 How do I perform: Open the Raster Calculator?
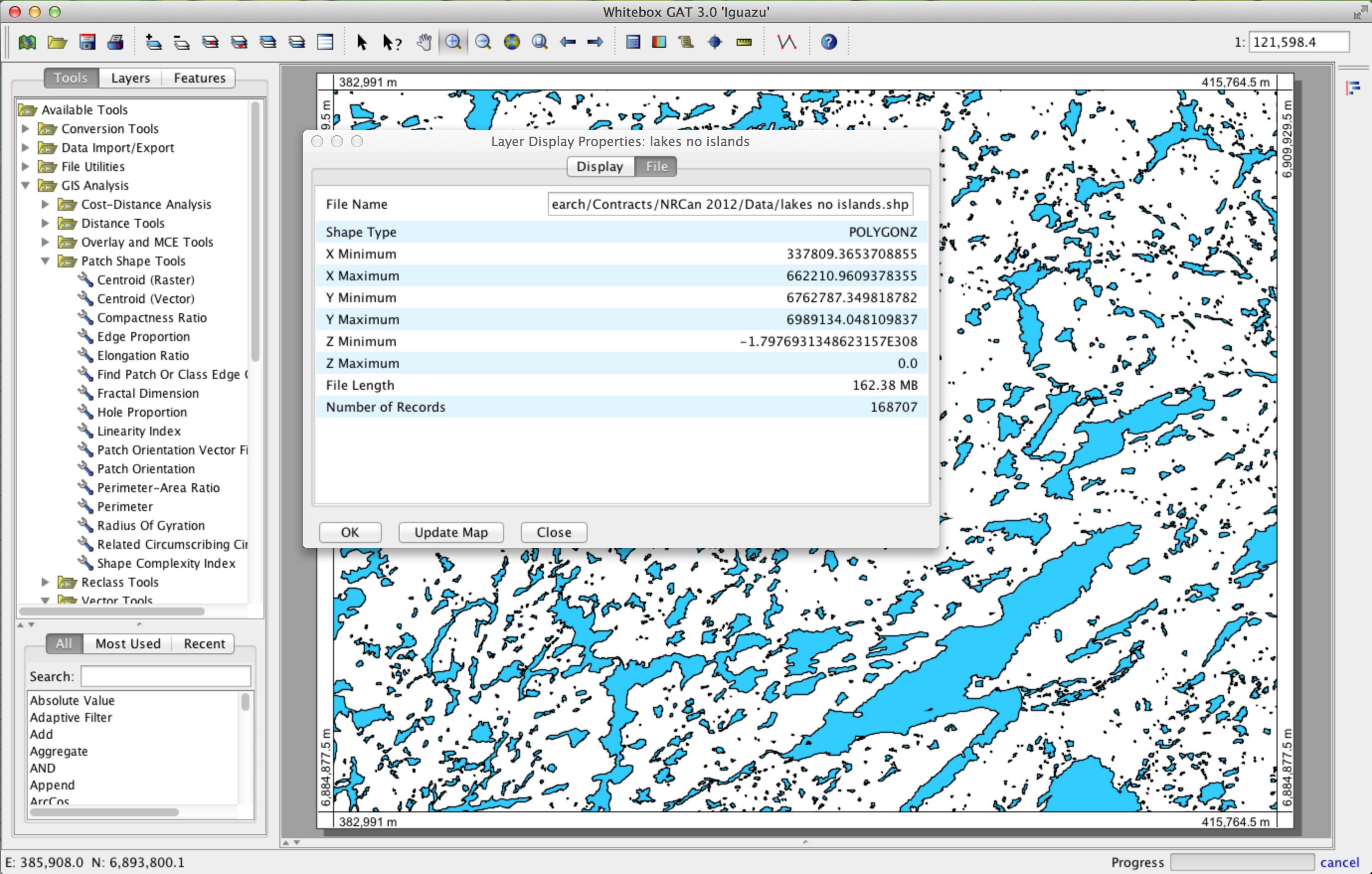632,42
